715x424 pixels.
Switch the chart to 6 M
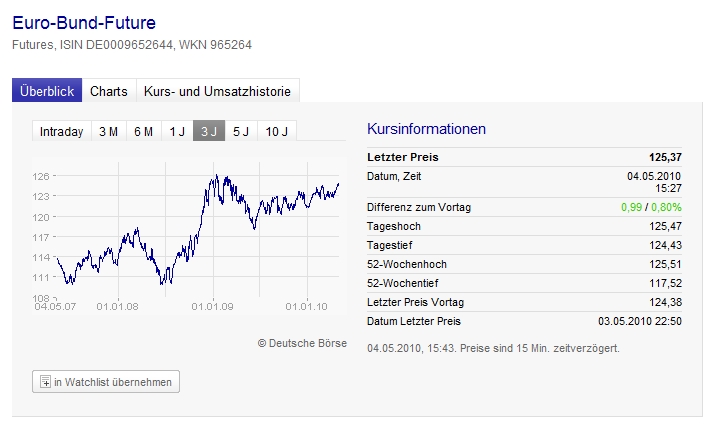[143, 132]
